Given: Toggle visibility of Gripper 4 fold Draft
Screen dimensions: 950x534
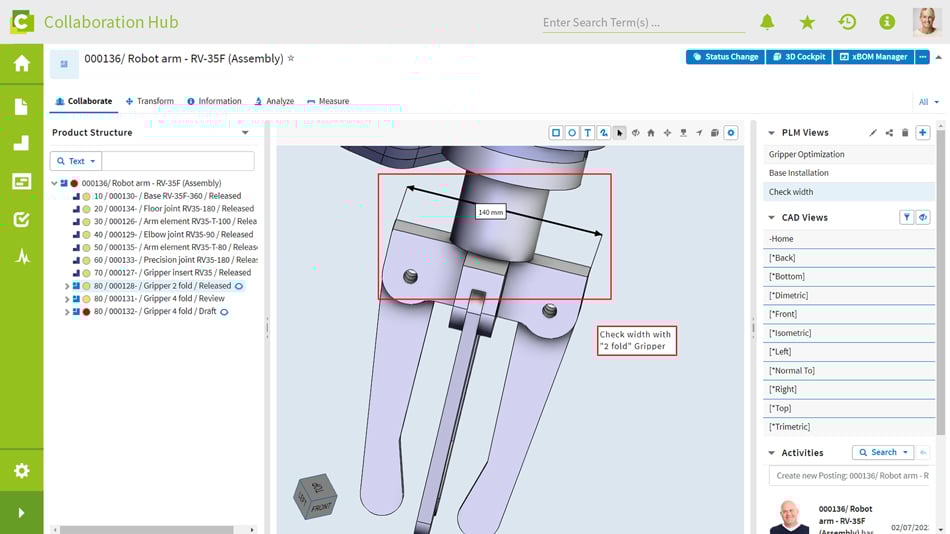Looking at the screenshot, I should point(224,312).
